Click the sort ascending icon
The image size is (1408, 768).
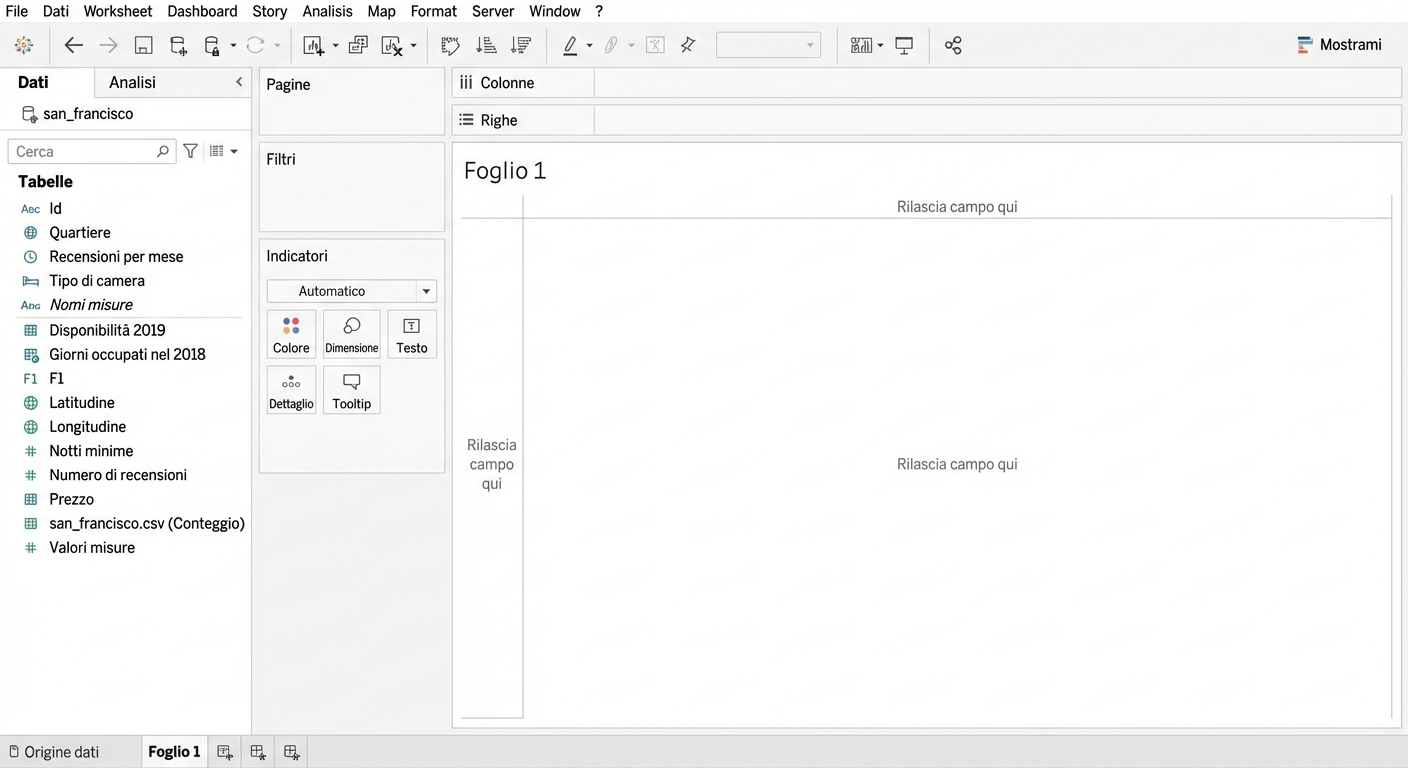coord(486,45)
